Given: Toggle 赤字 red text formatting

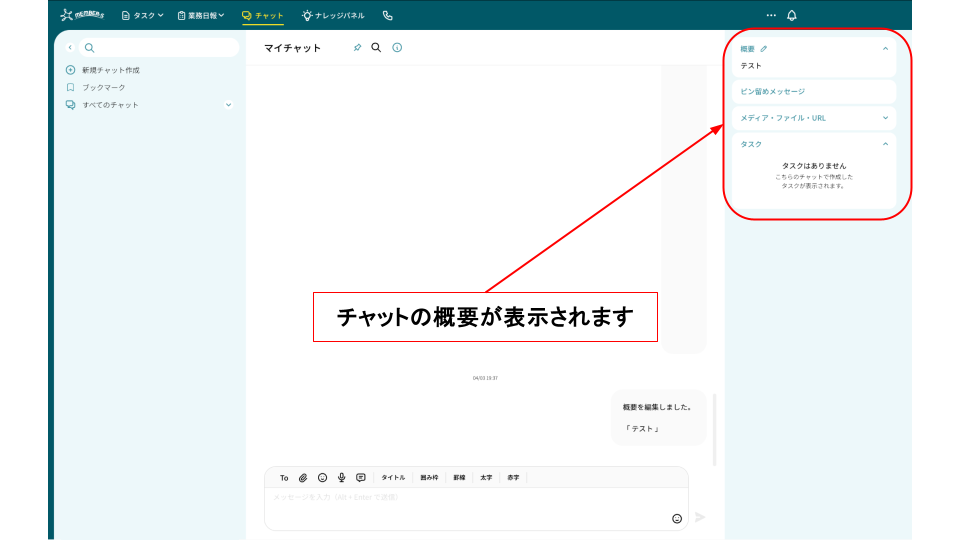Looking at the screenshot, I should (x=513, y=478).
